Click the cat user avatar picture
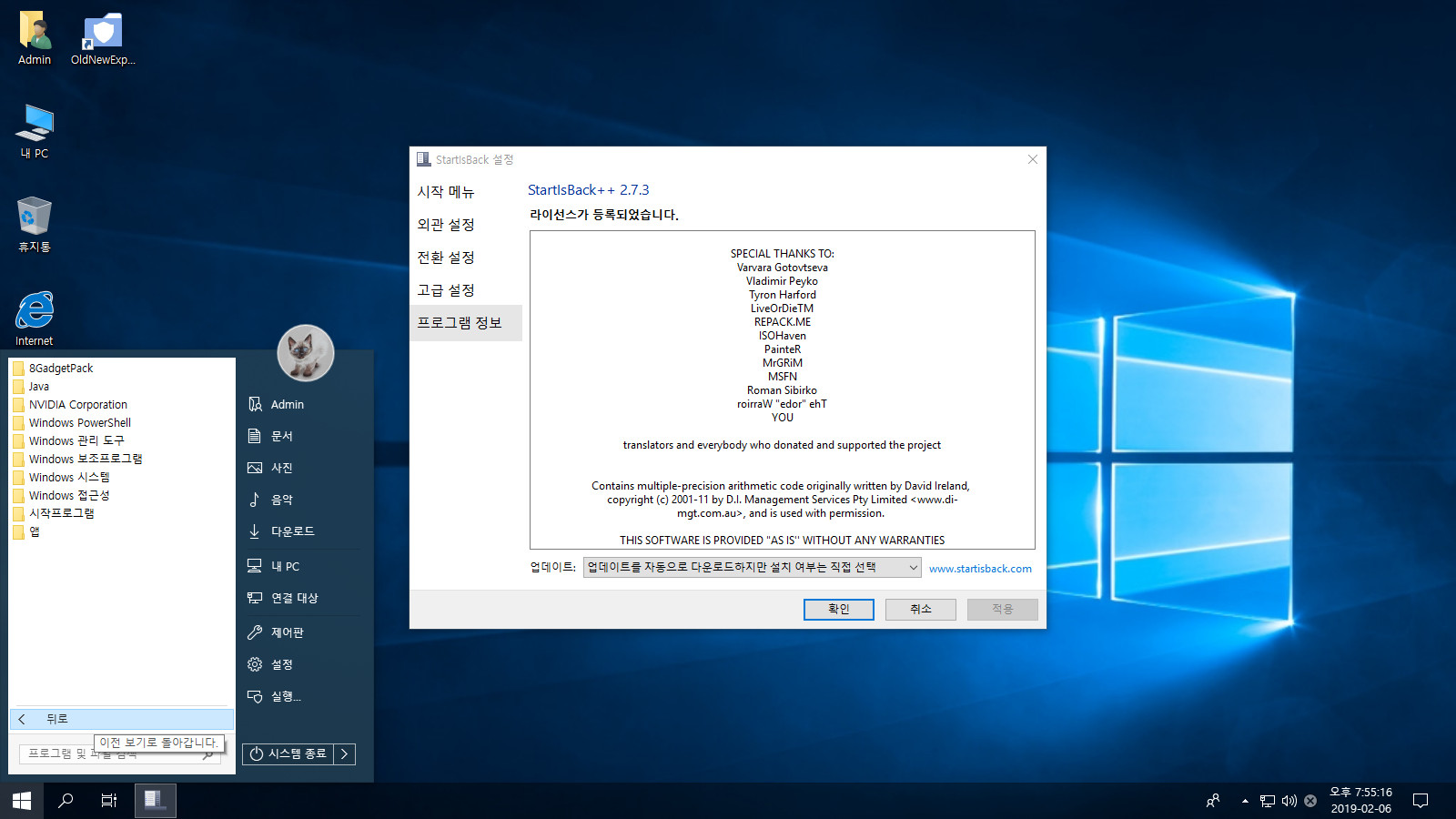This screenshot has height=819, width=1456. pos(306,353)
